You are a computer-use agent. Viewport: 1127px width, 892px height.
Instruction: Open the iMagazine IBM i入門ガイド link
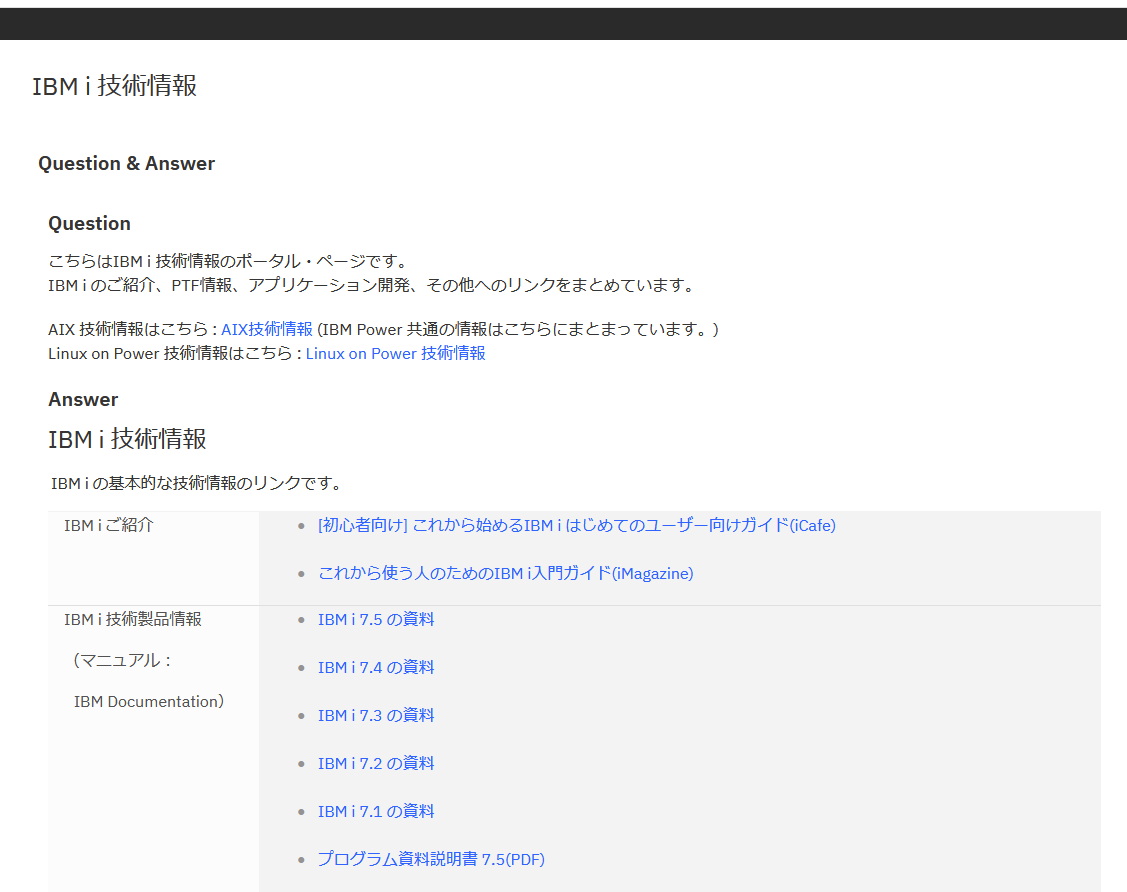tap(505, 574)
